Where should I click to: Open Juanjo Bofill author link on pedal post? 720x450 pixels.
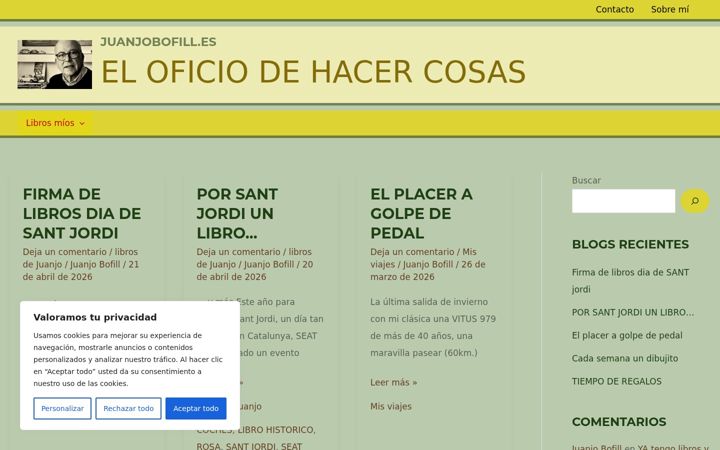(428, 264)
